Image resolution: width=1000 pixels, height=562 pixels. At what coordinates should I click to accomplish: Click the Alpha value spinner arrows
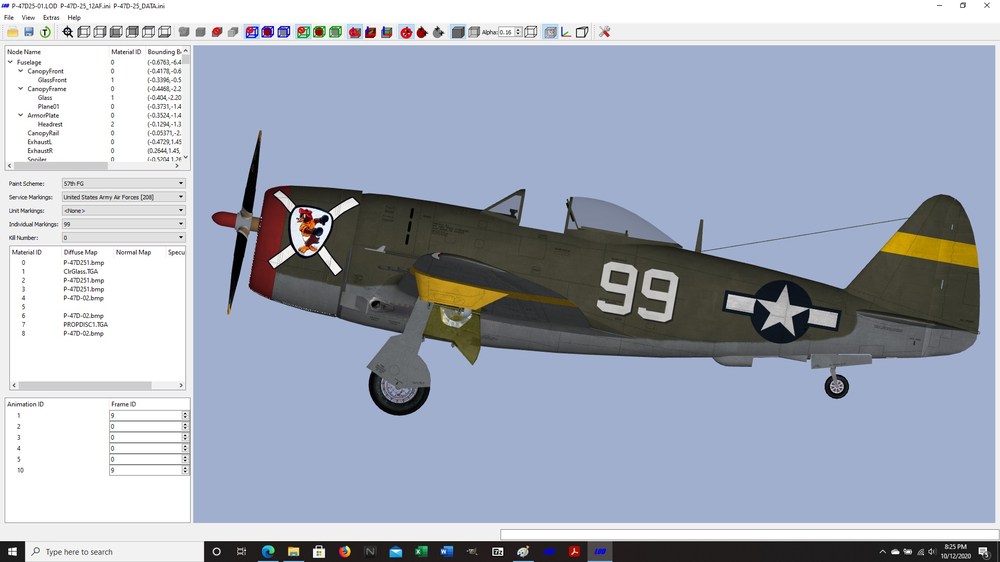(518, 32)
